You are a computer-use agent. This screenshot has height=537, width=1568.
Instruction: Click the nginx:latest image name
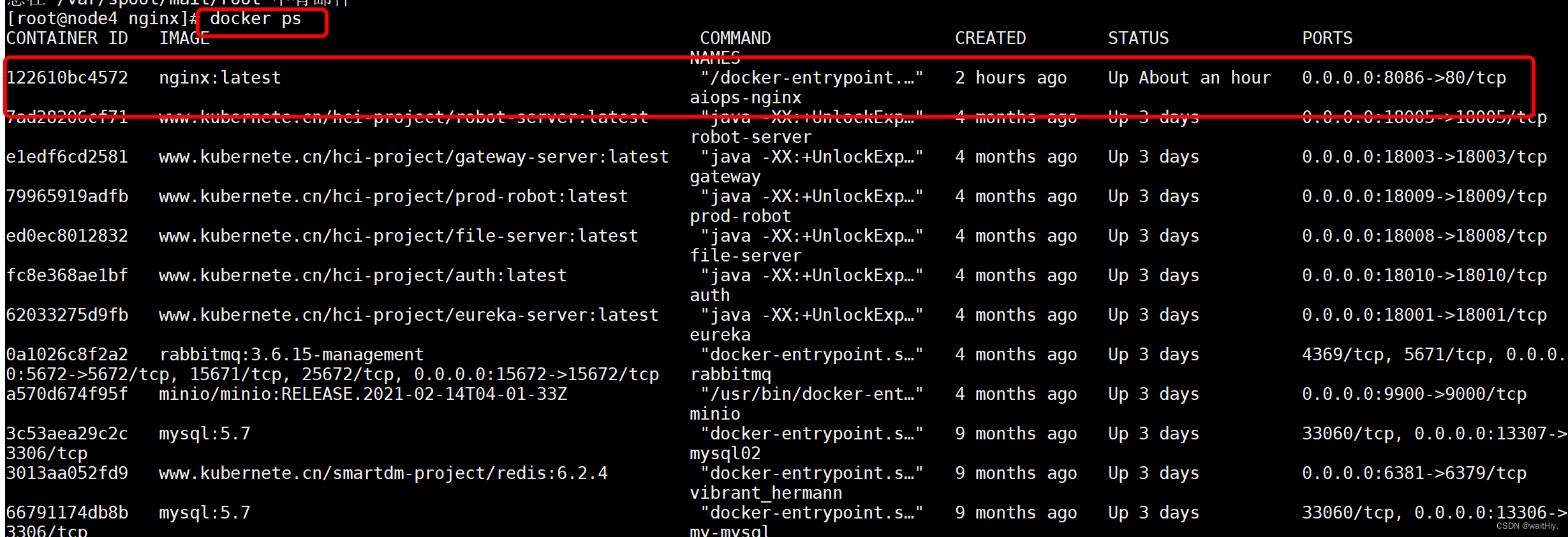click(220, 78)
